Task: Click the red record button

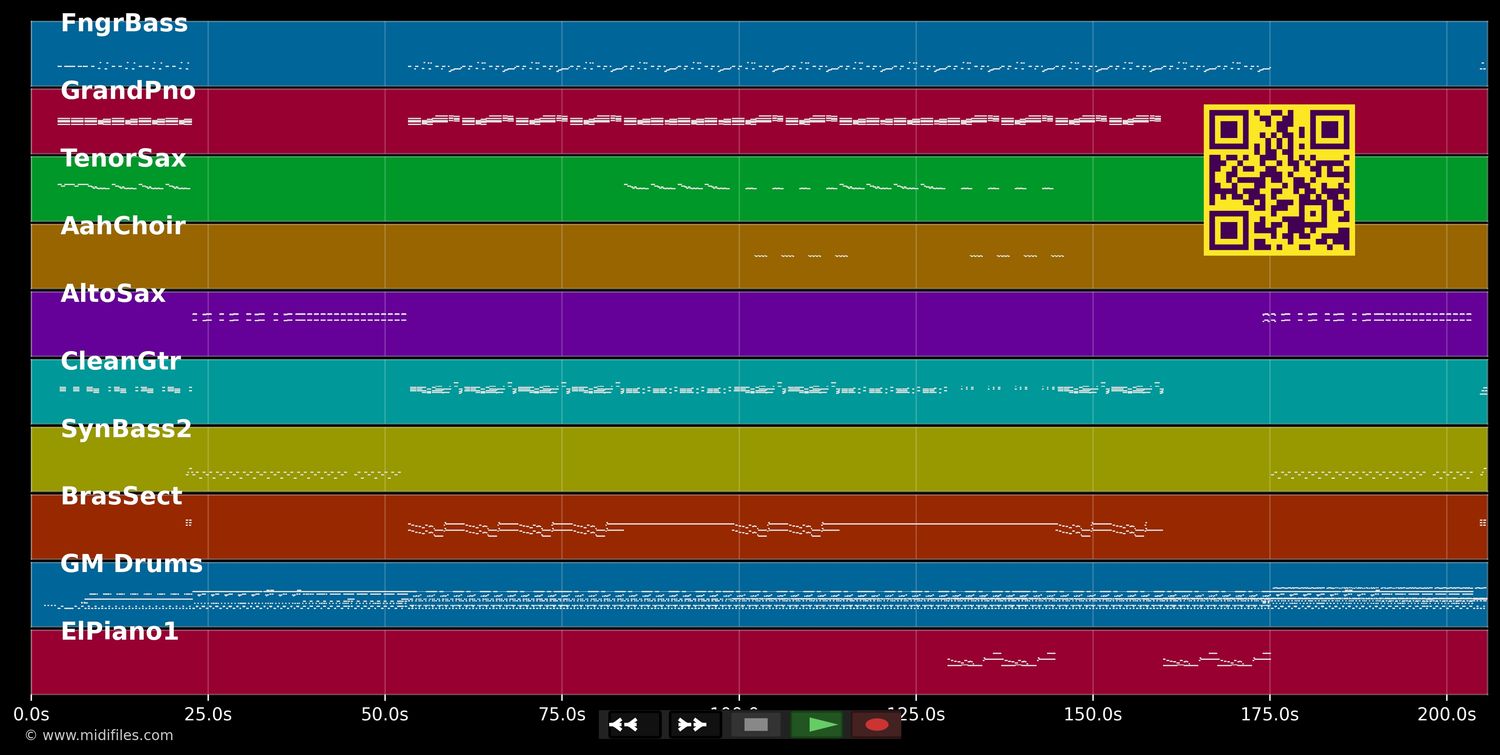Action: click(877, 725)
